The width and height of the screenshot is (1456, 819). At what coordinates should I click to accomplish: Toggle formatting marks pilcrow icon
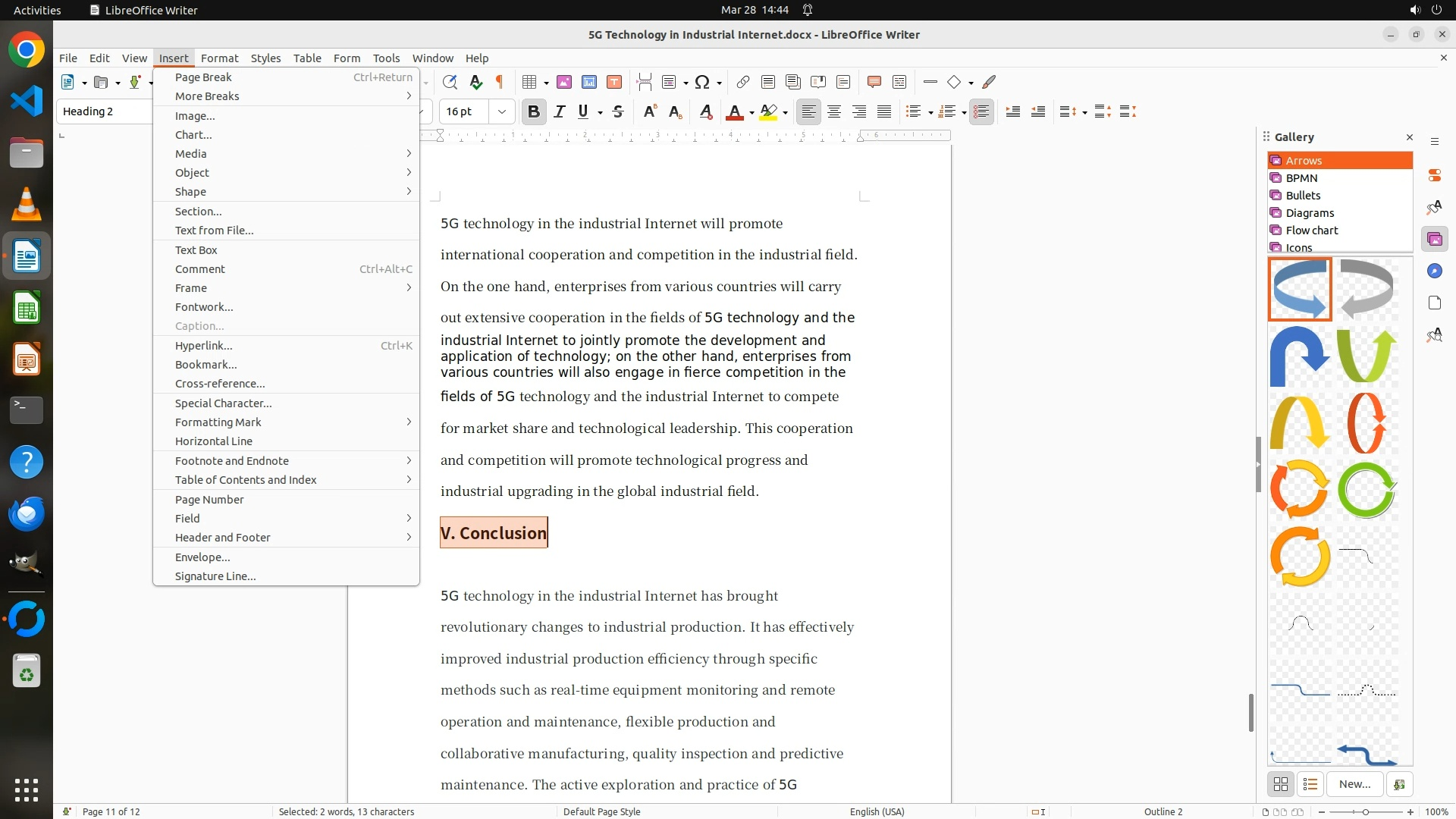point(500,82)
